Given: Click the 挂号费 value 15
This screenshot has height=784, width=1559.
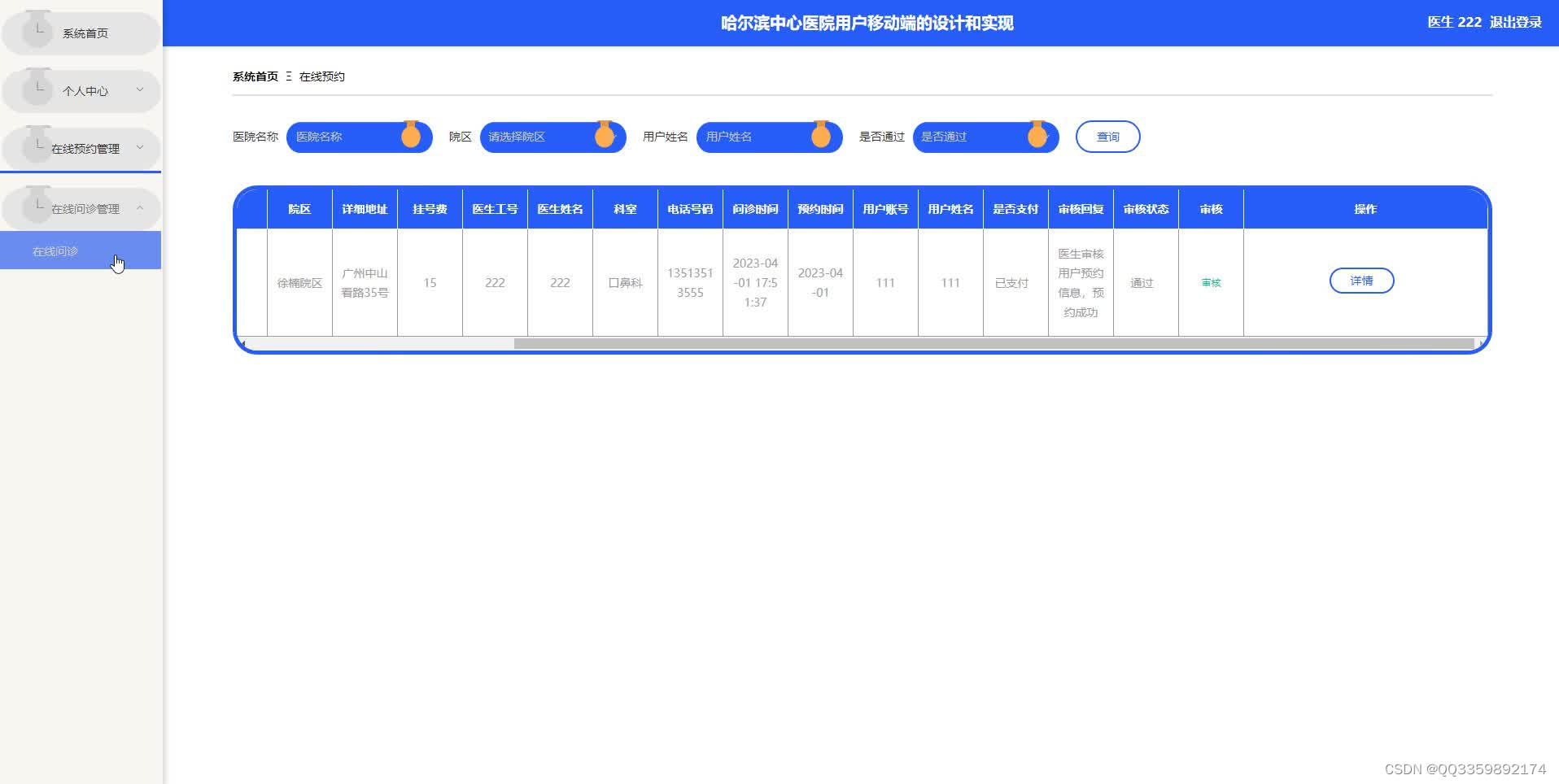Looking at the screenshot, I should (x=430, y=283).
